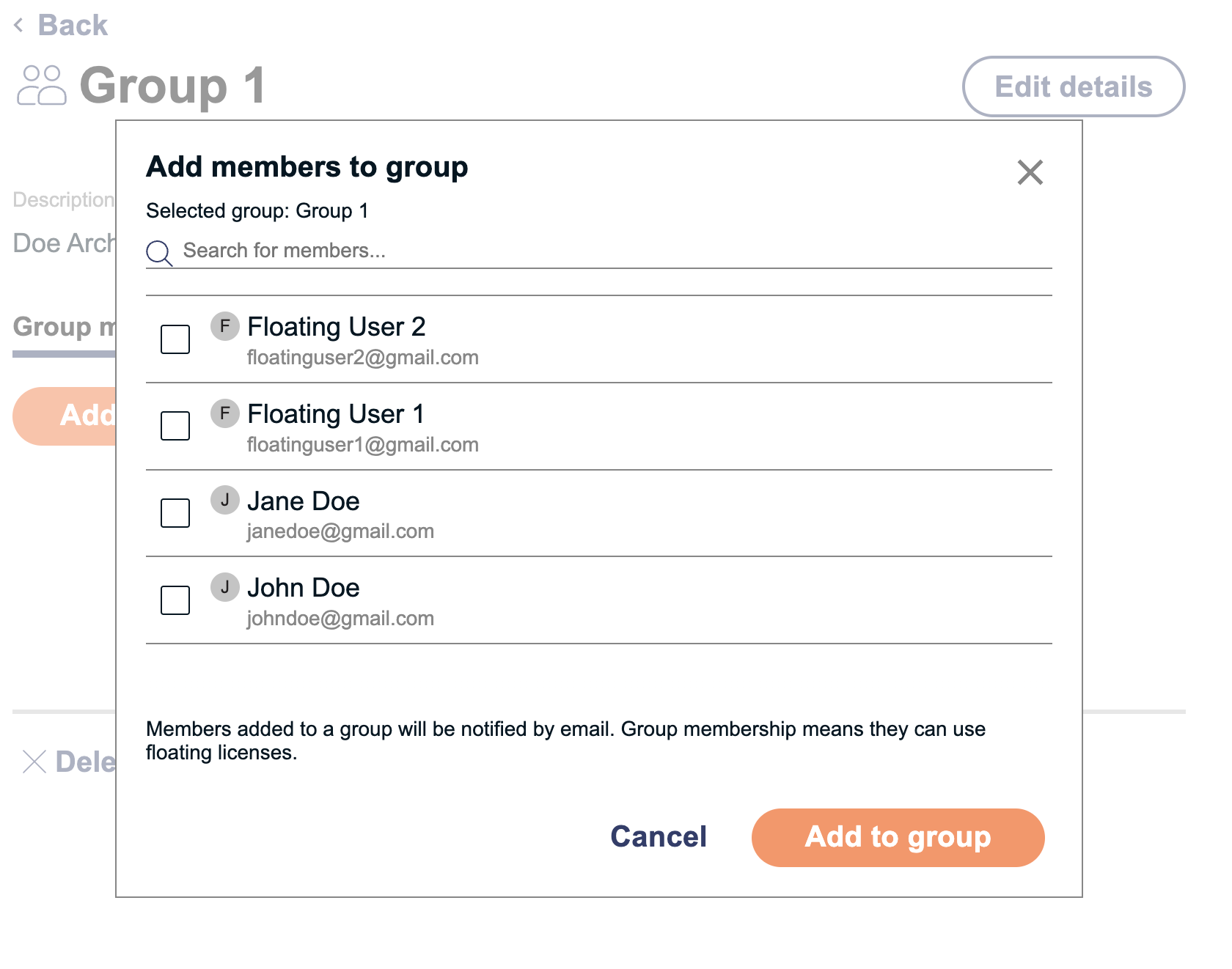
Task: Select Floating User 2's email address
Action: [x=362, y=357]
